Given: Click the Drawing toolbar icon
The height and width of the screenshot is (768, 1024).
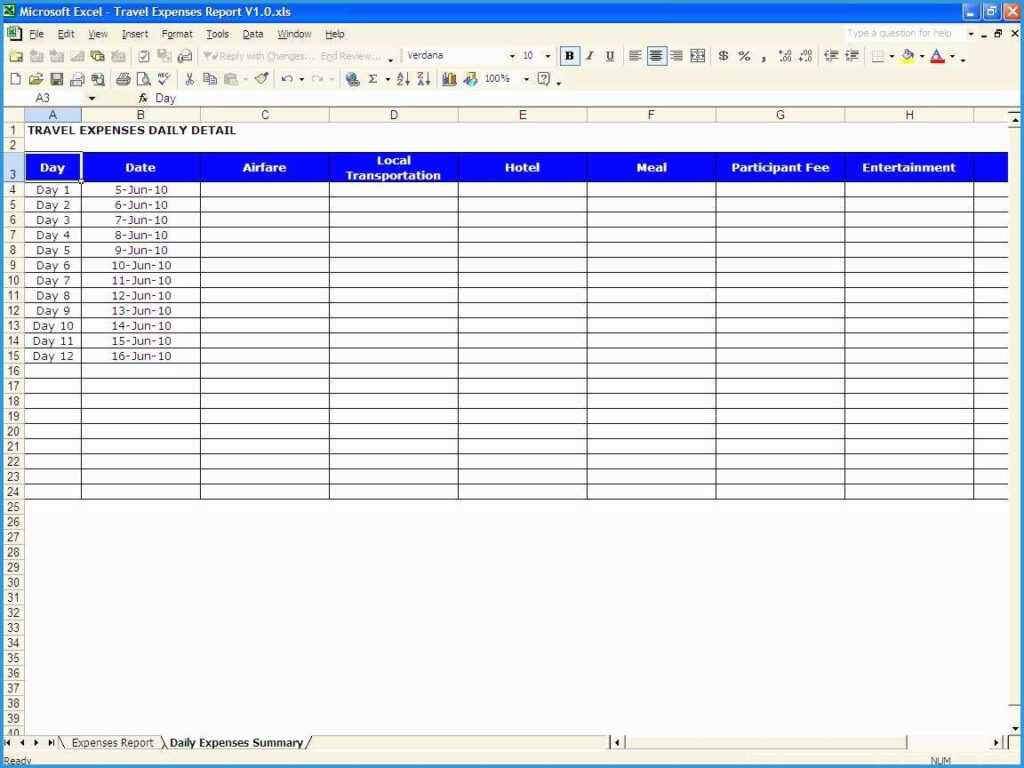Looking at the screenshot, I should click(470, 80).
